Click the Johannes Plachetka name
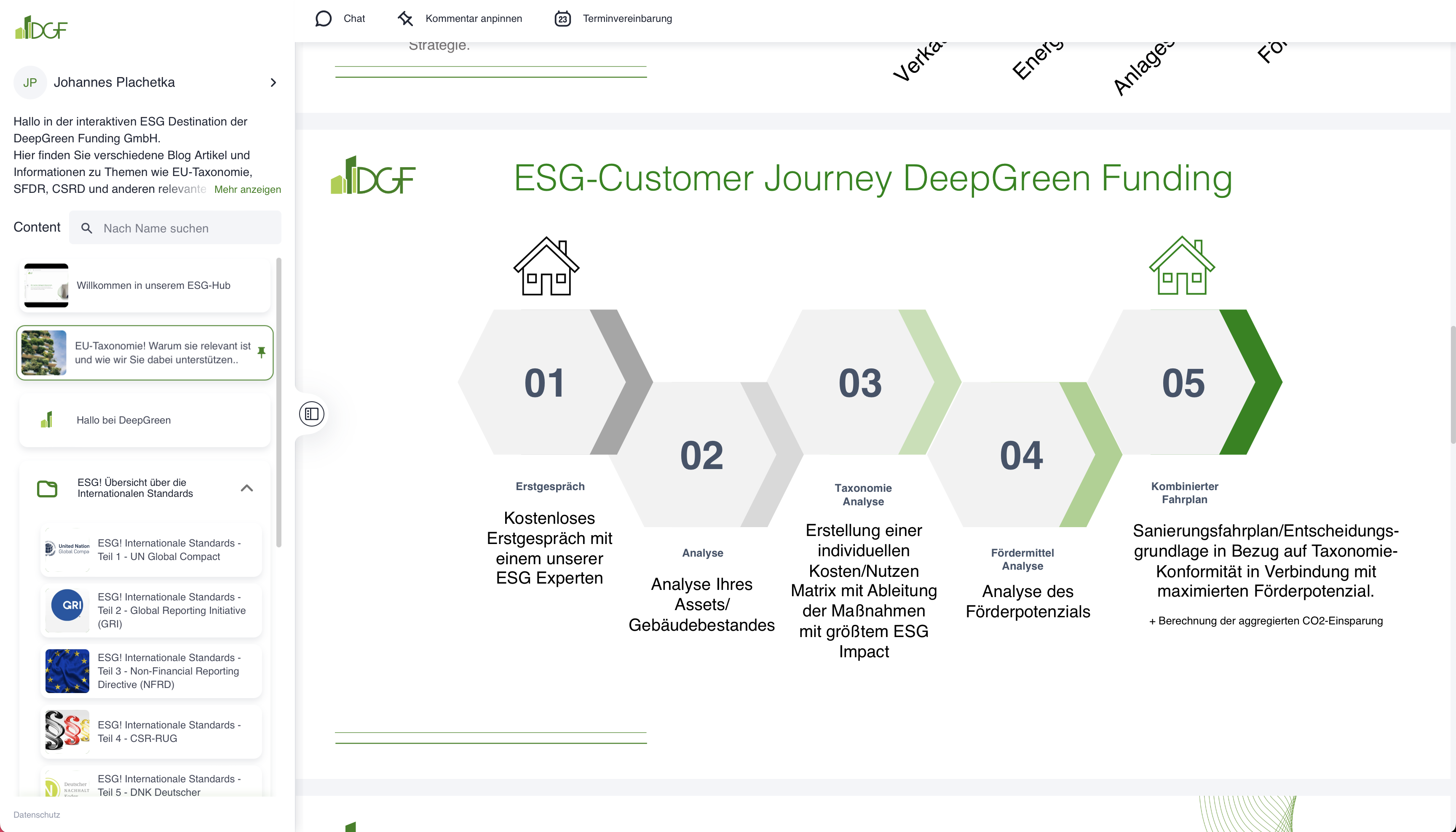Image resolution: width=1456 pixels, height=832 pixels. point(114,82)
